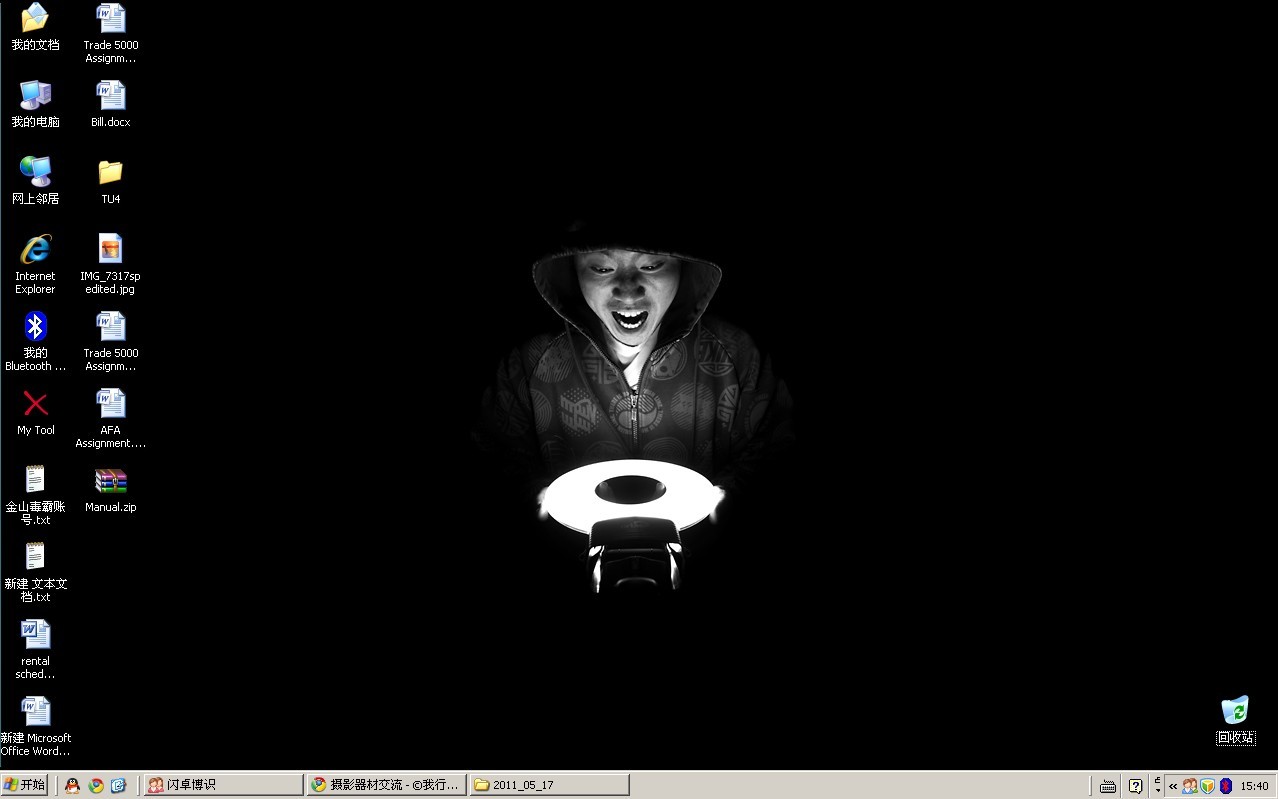The width and height of the screenshot is (1278, 799).
Task: Select the TU4 folder icon
Action: point(110,173)
